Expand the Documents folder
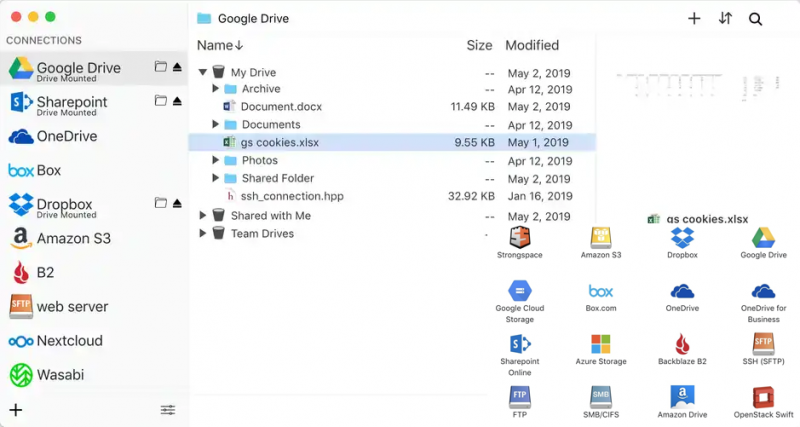800x427 pixels. [x=215, y=124]
